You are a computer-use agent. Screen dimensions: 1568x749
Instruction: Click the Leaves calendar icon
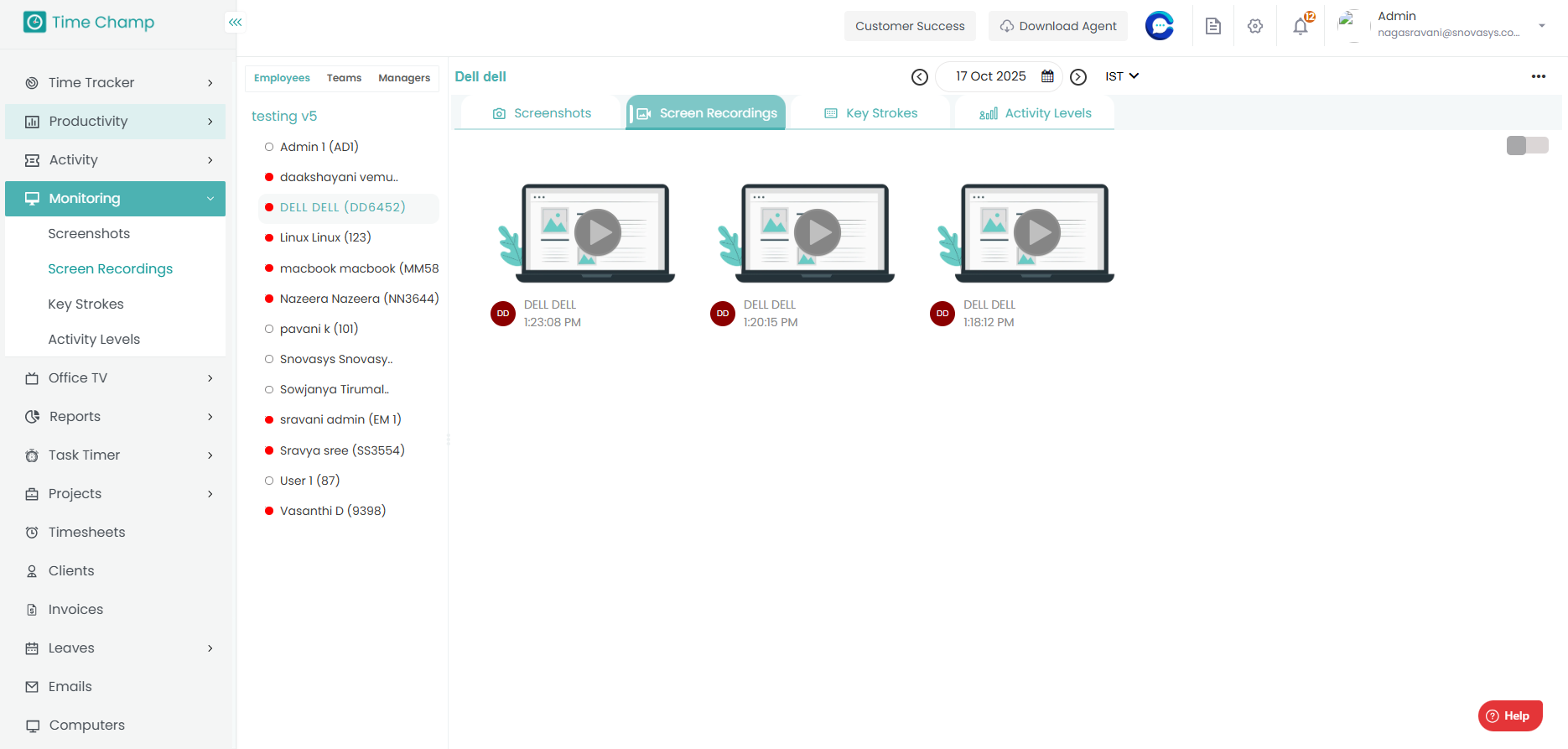click(32, 648)
